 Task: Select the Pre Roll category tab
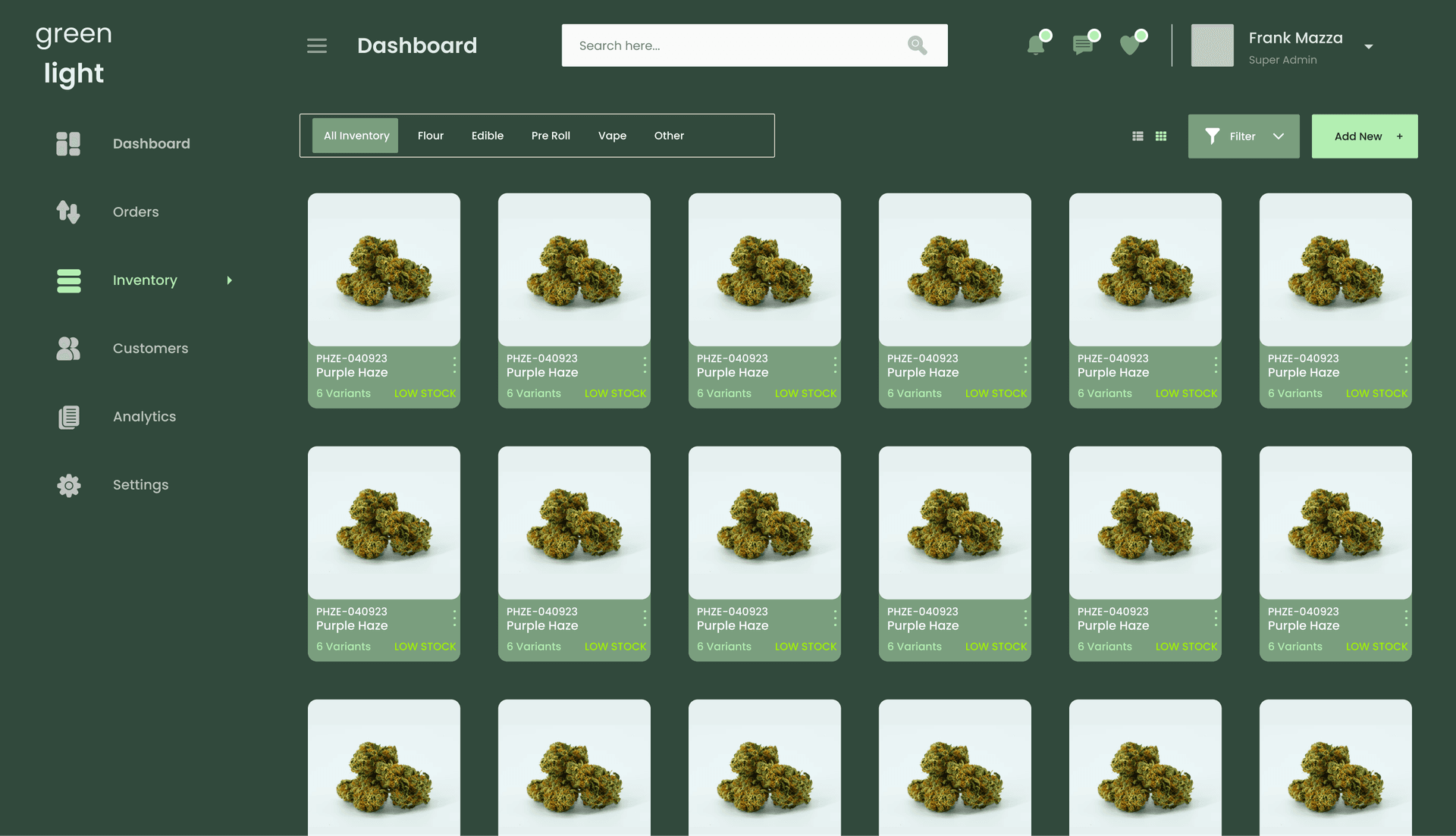click(x=551, y=136)
